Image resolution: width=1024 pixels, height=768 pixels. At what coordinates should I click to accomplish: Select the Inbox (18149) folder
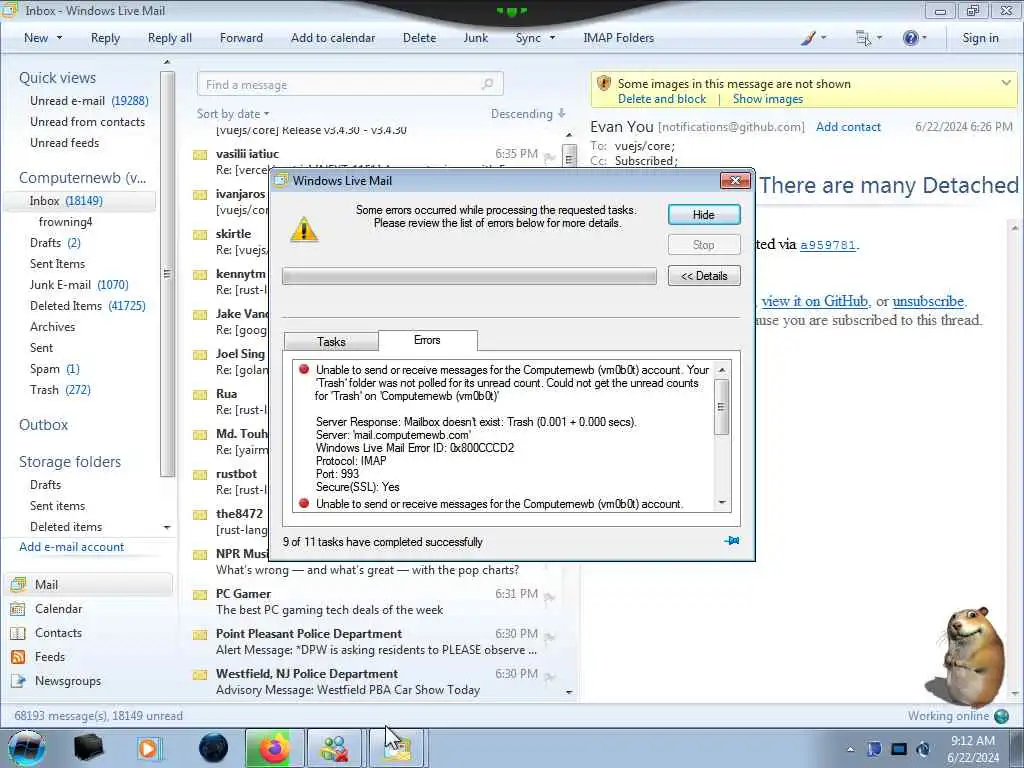point(80,201)
